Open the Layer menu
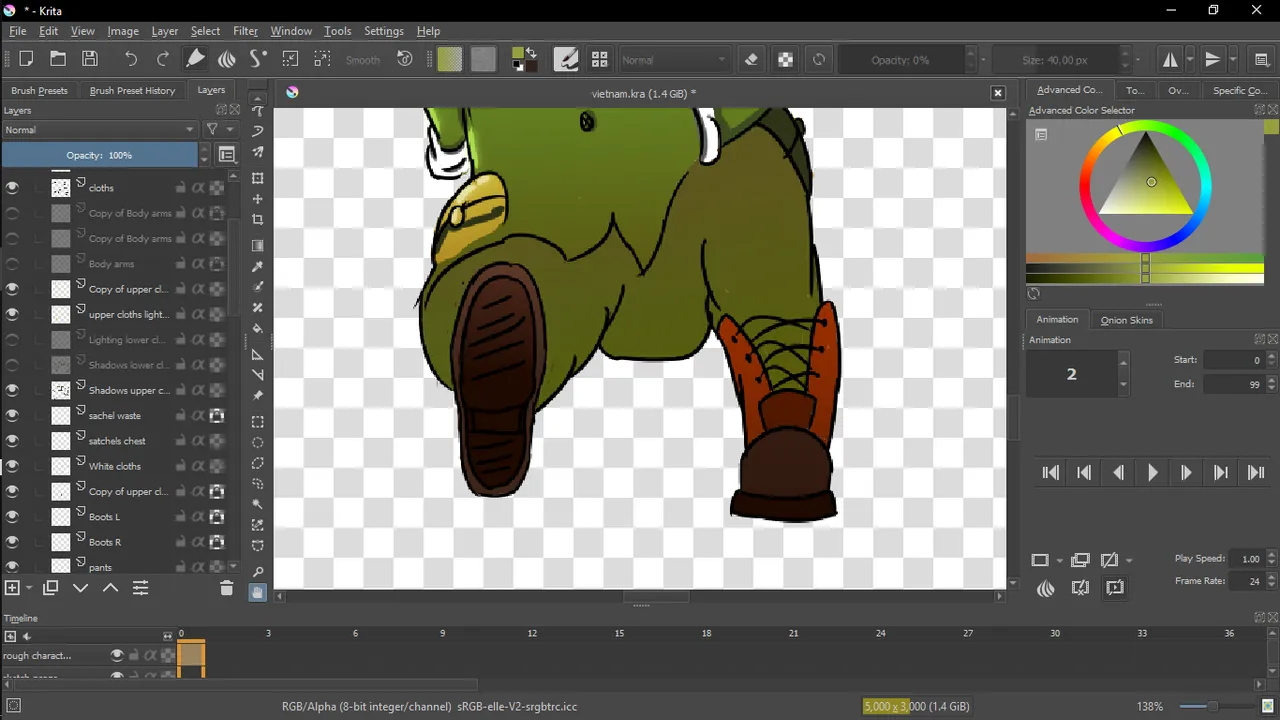Image resolution: width=1280 pixels, height=720 pixels. click(x=165, y=31)
